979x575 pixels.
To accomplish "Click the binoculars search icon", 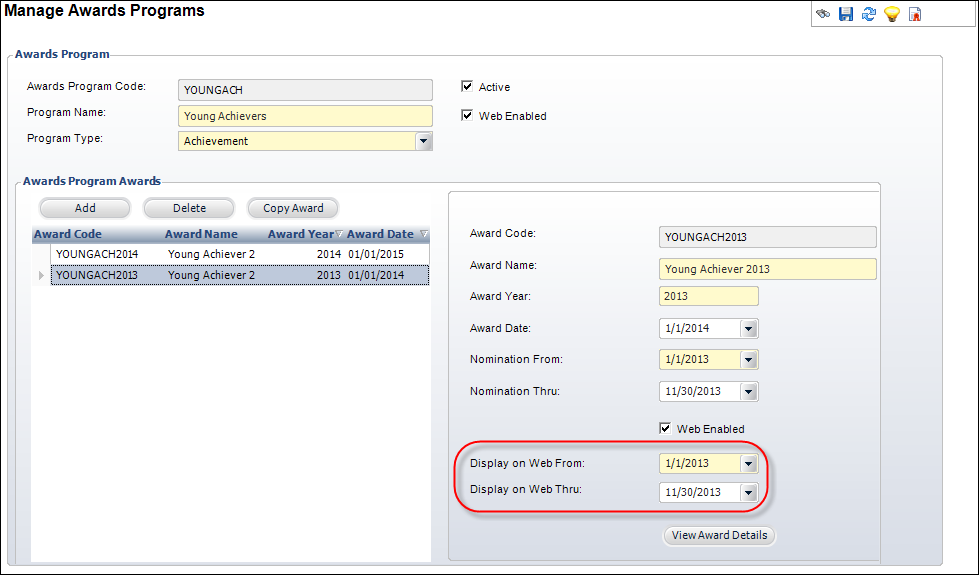I will pos(823,14).
